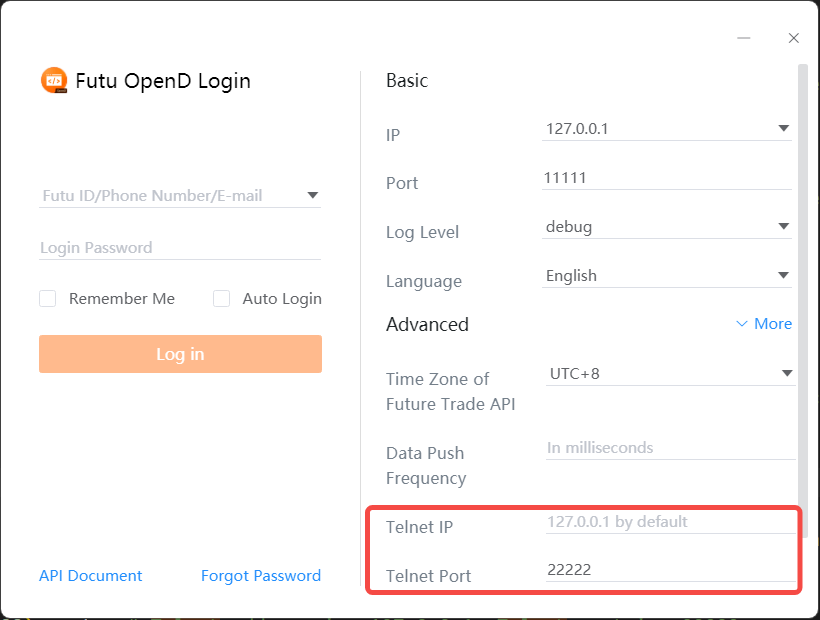Click the Data Push Frequency field
Viewport: 820px width, 620px height.
point(670,448)
